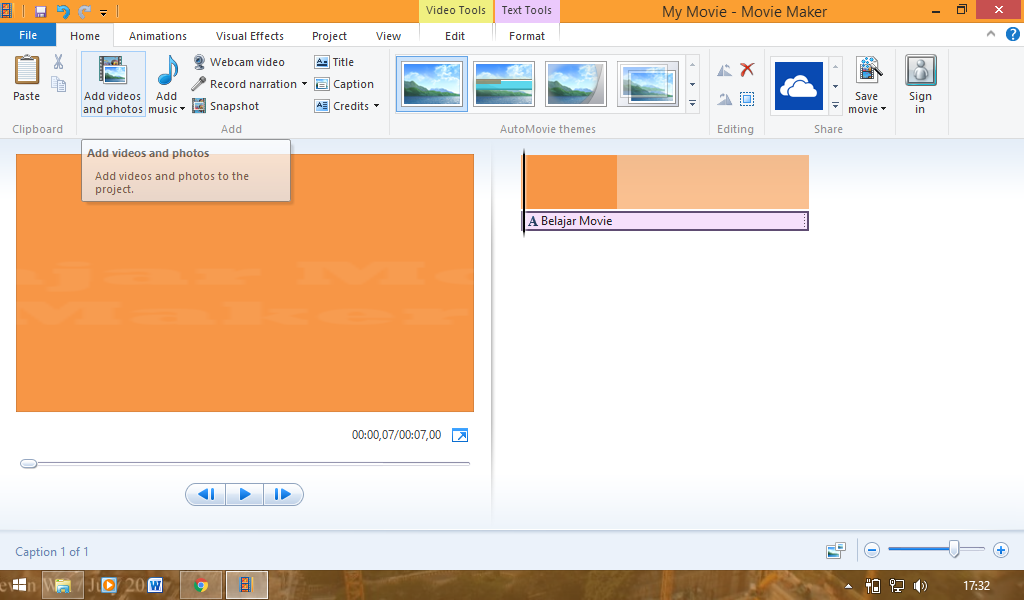The image size is (1024, 600).
Task: View preview in full screen
Action: point(460,435)
